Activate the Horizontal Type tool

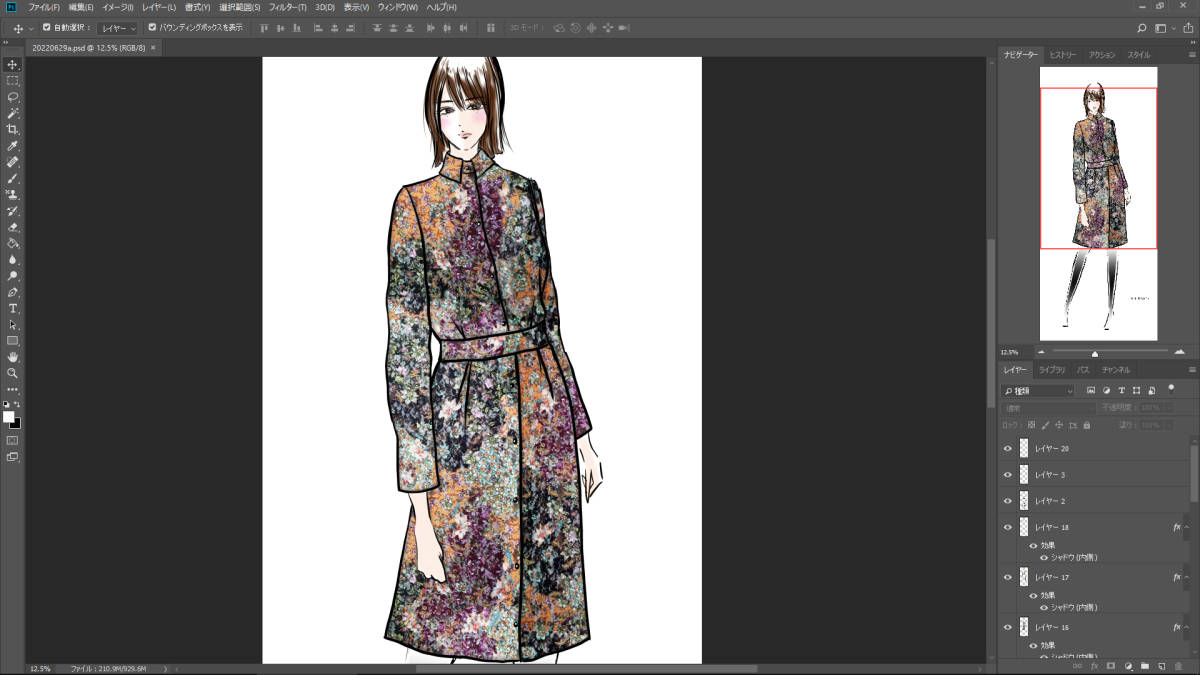(x=13, y=309)
